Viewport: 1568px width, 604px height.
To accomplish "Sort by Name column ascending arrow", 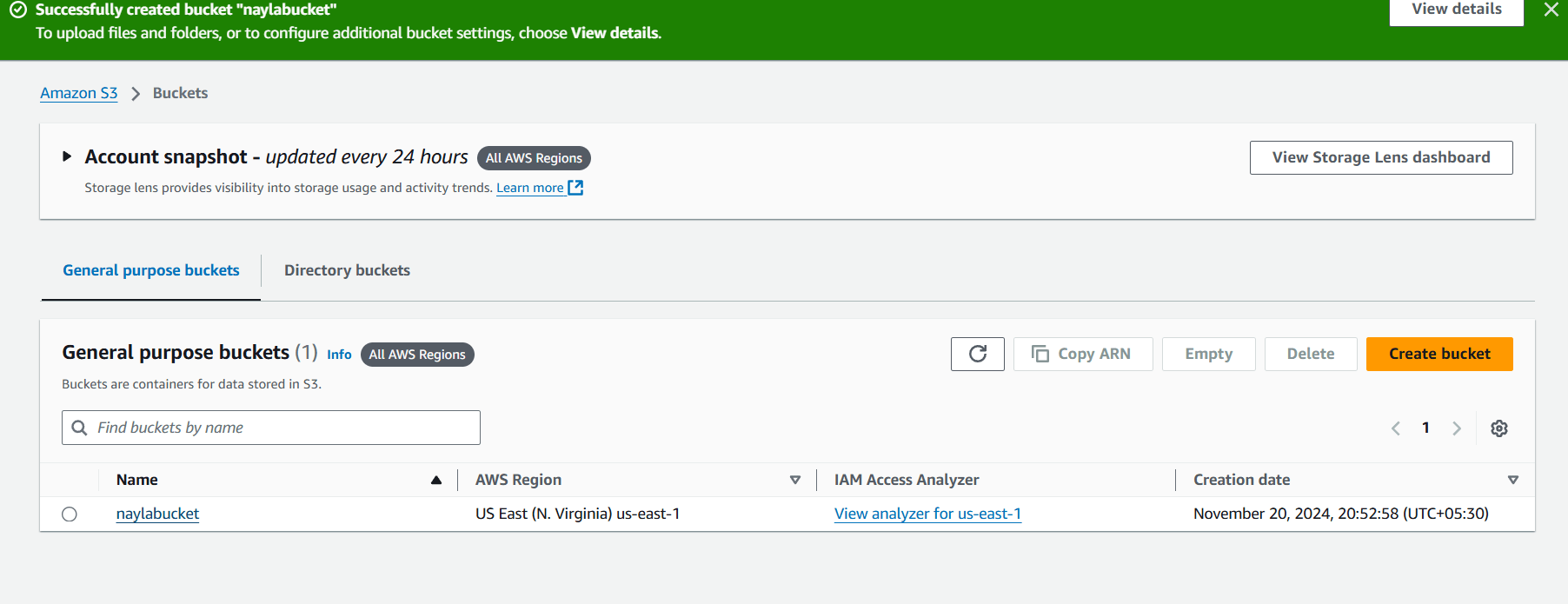I will click(436, 480).
